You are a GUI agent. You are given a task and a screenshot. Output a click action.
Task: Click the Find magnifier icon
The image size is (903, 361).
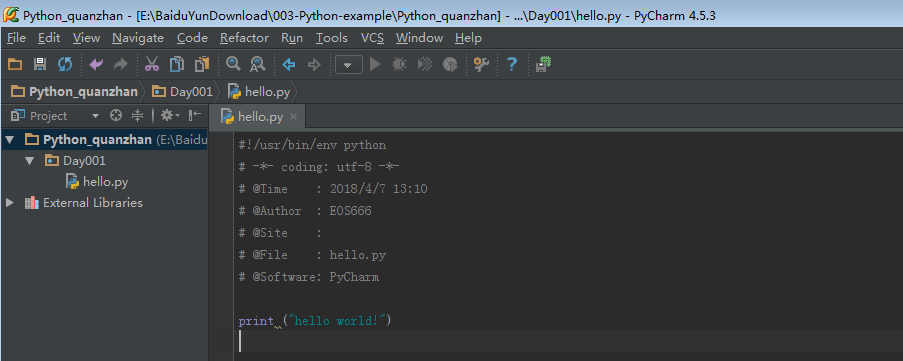[x=233, y=64]
